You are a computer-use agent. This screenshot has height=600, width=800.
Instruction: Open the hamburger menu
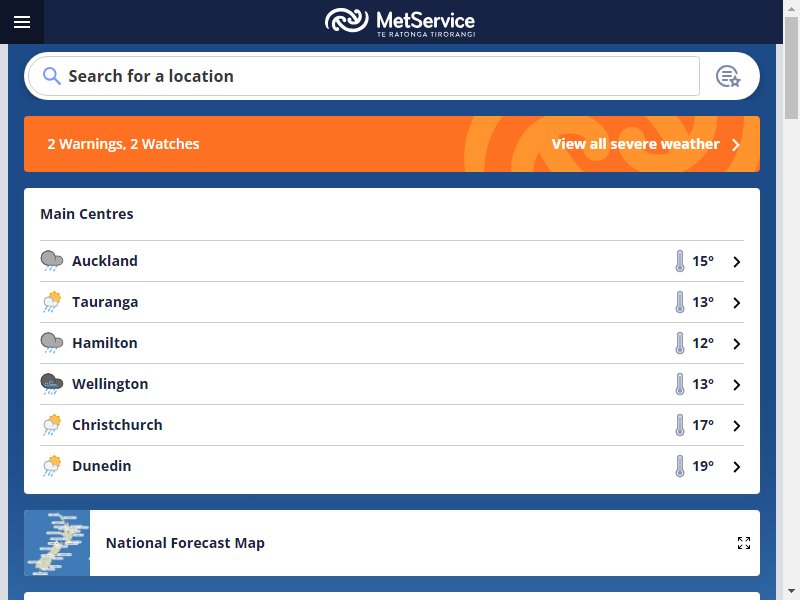click(22, 22)
